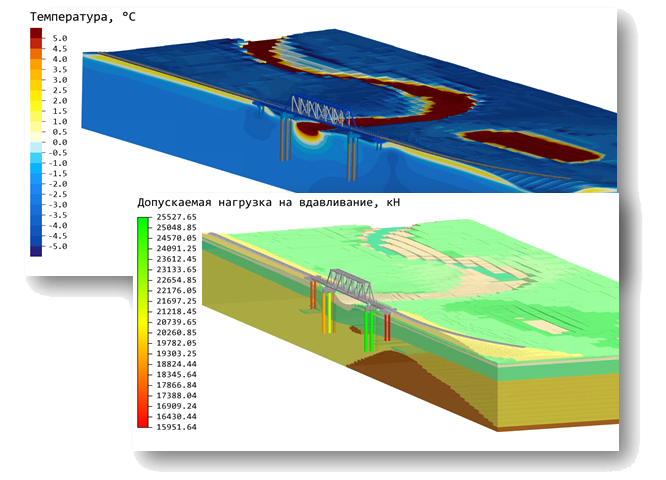Click the truss bridge in the temperature model

[322, 110]
